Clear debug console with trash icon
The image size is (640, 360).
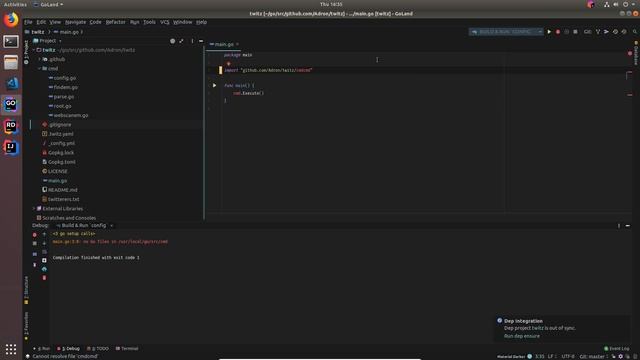click(44, 278)
